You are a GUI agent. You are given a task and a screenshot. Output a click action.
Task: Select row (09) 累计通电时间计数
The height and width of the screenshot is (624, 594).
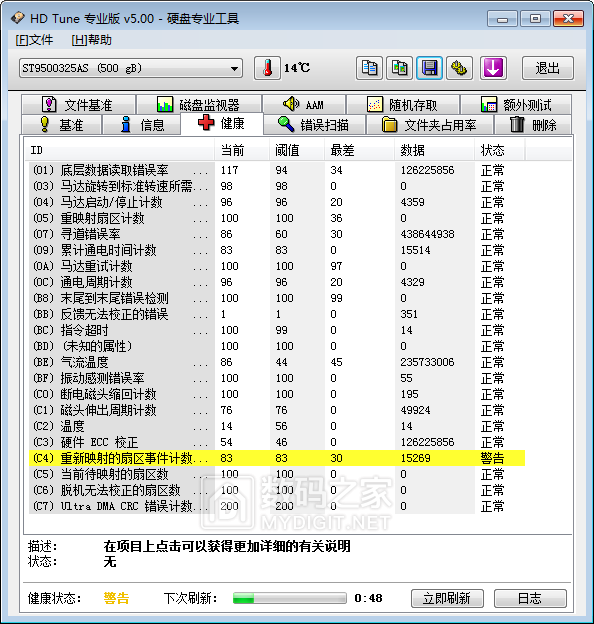pyautogui.click(x=277, y=250)
